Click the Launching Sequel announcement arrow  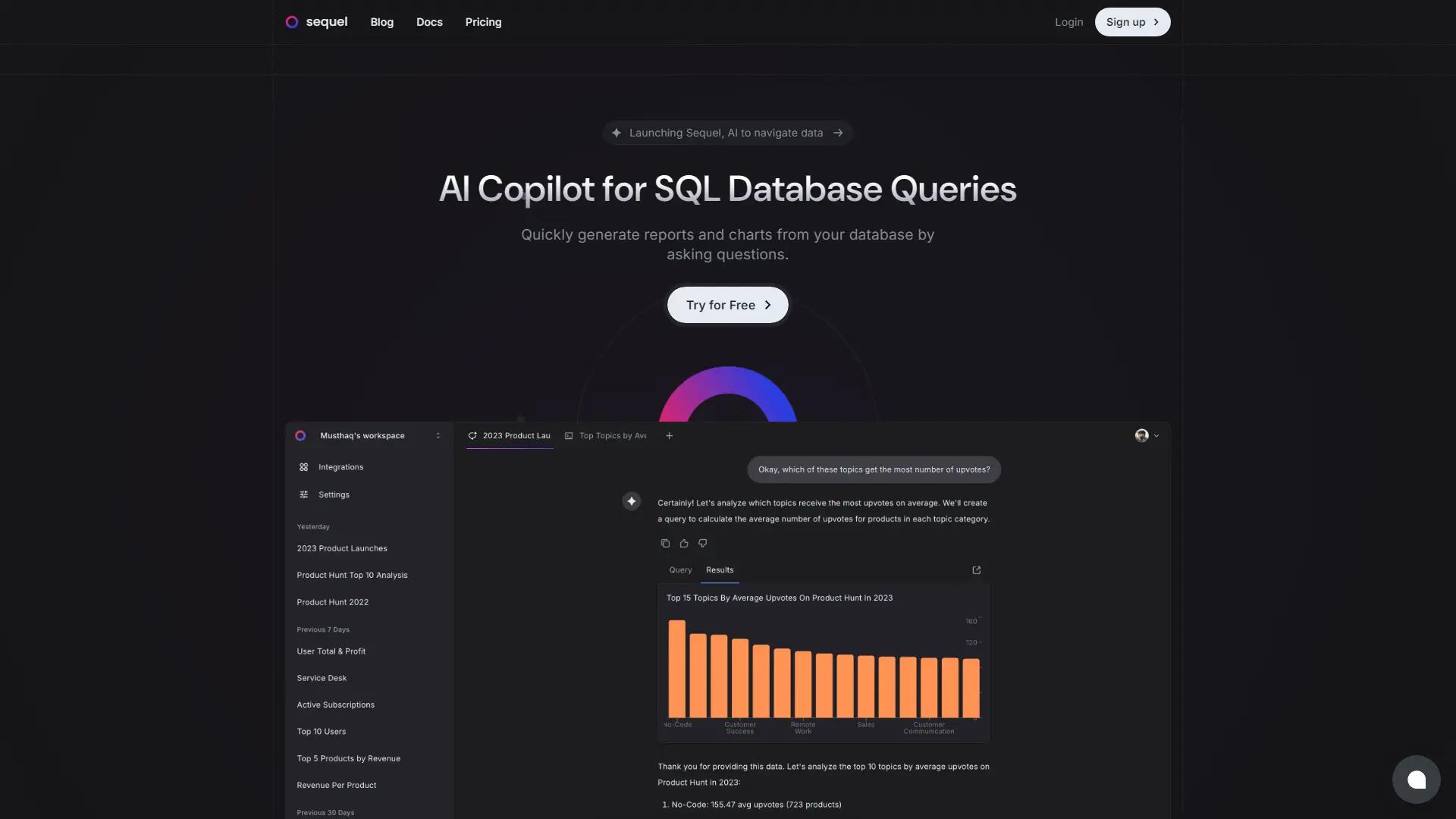[x=838, y=133]
